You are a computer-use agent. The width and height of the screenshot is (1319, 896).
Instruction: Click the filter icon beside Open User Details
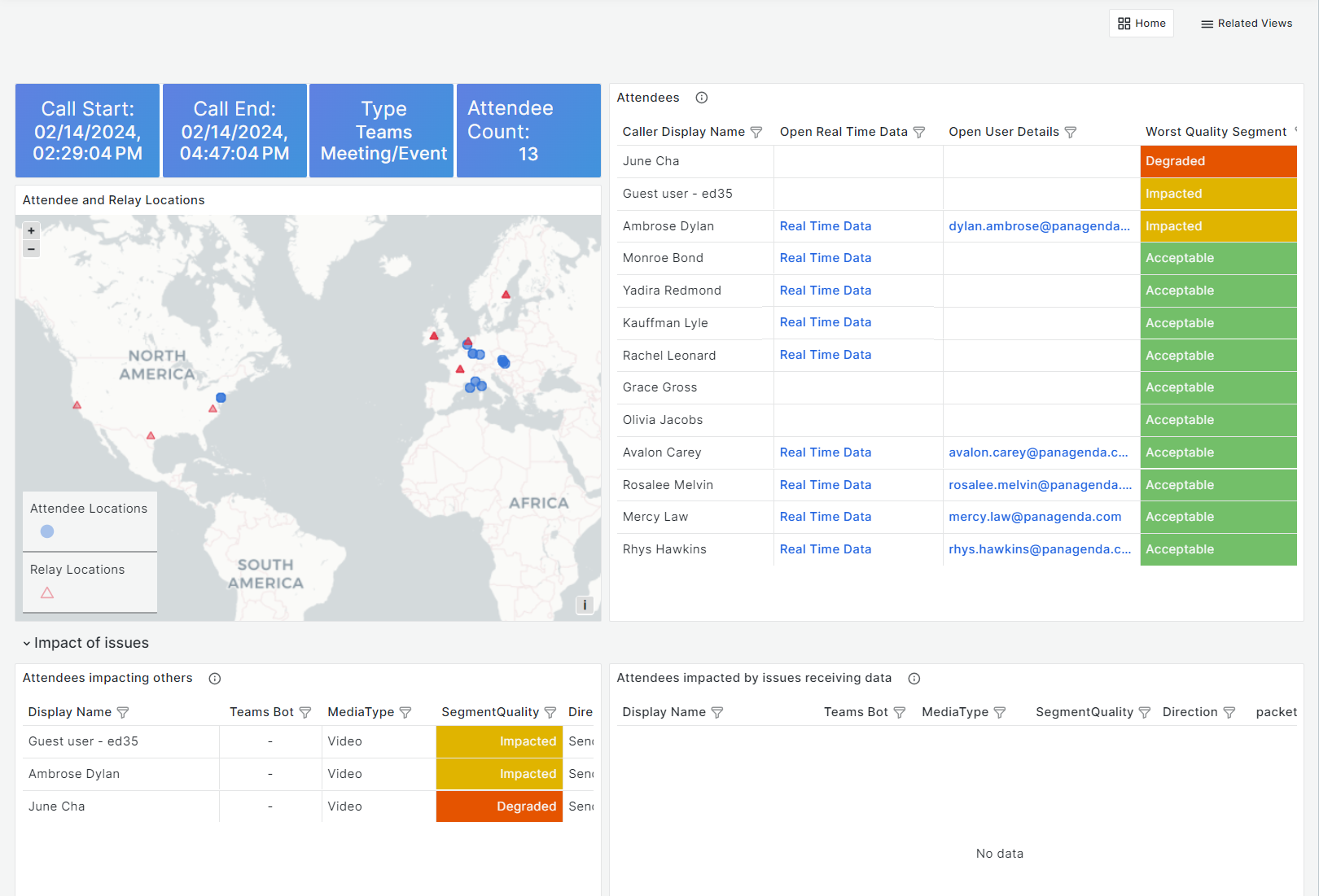[x=1070, y=132]
